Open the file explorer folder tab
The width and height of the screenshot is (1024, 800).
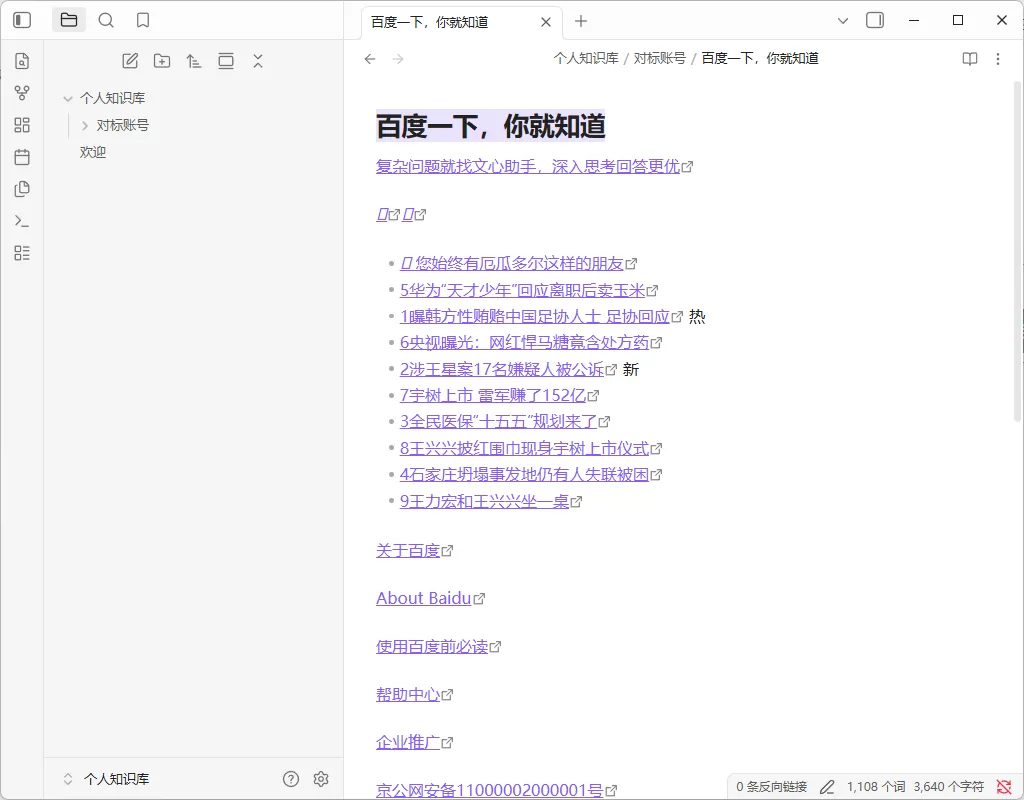coord(69,20)
